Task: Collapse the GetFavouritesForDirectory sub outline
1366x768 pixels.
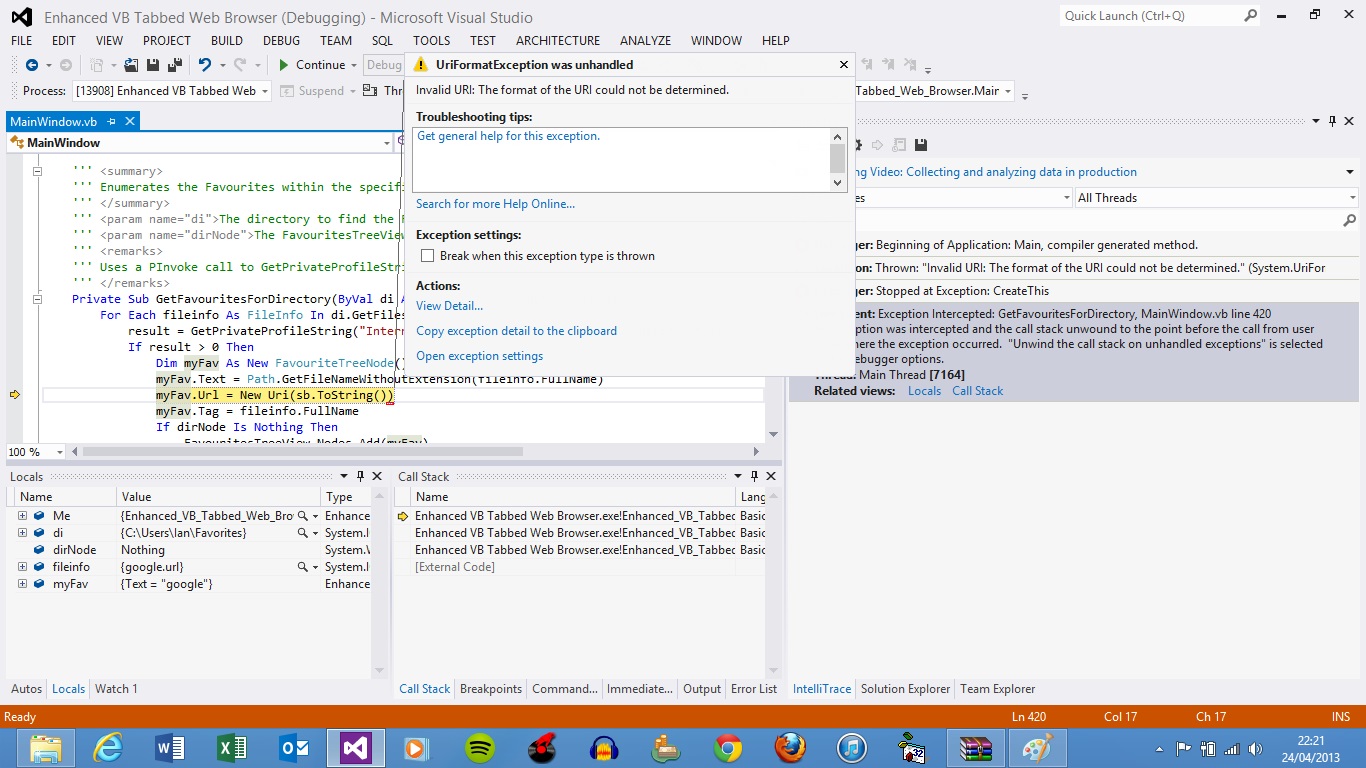Action: [38, 299]
